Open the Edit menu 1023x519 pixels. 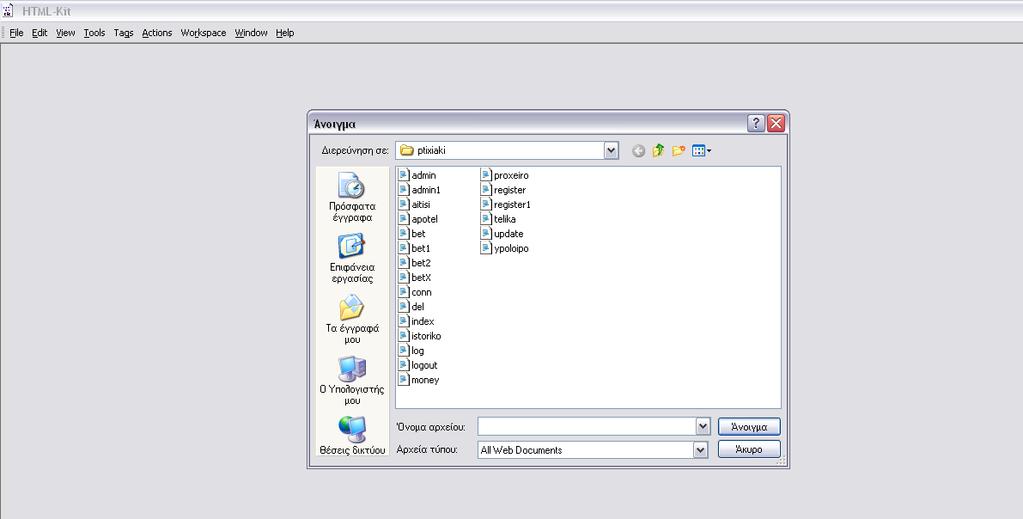tap(40, 33)
